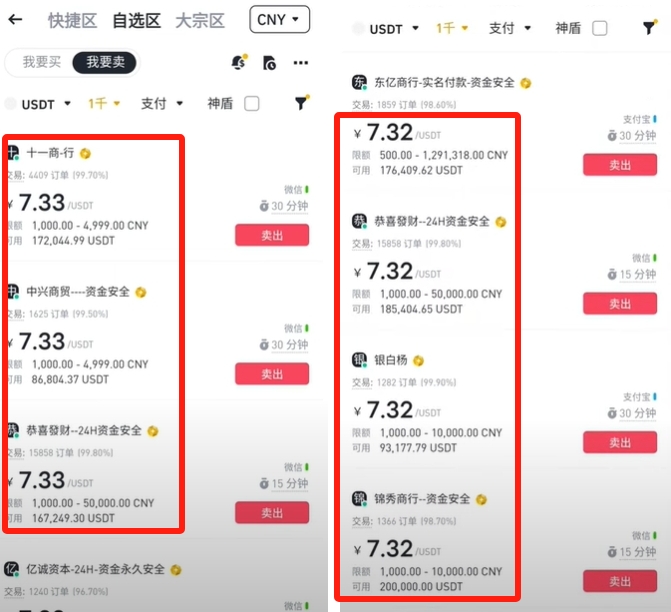Expand the USDT coin dropdown on left
The height and width of the screenshot is (612, 671).
tap(45, 104)
